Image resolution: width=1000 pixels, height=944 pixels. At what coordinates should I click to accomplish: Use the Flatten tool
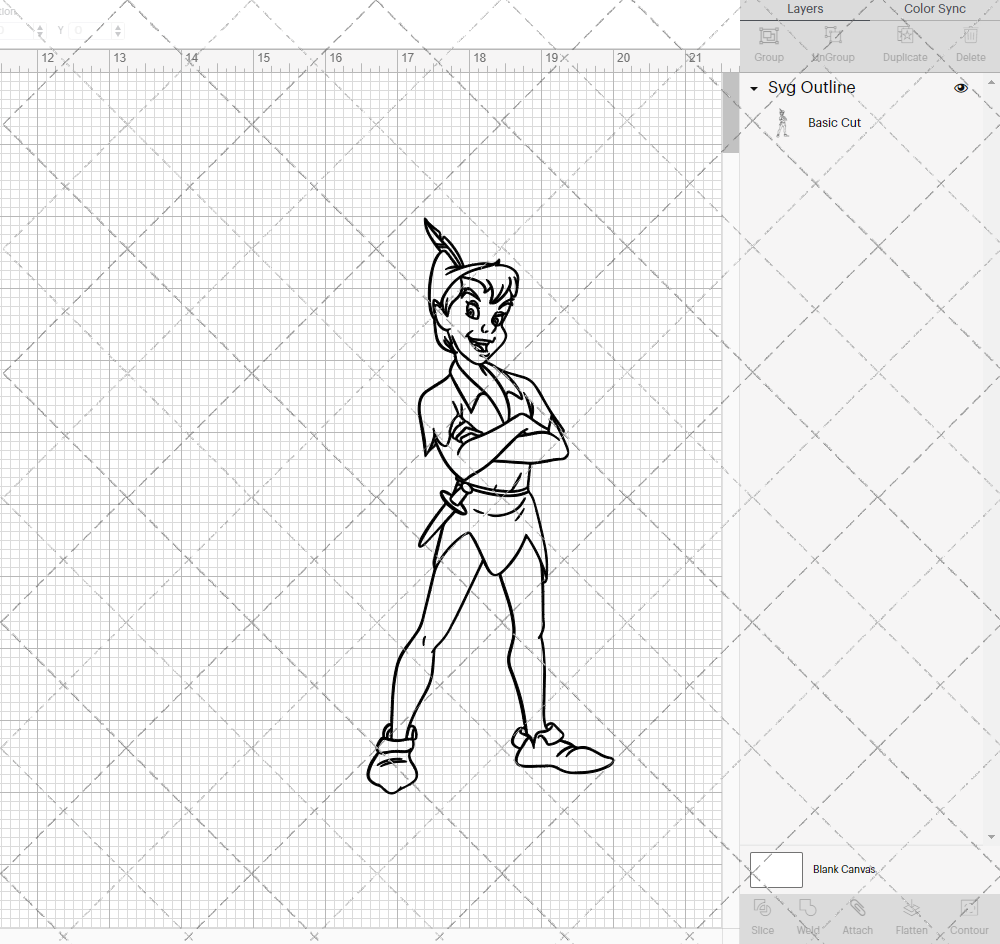point(911,915)
